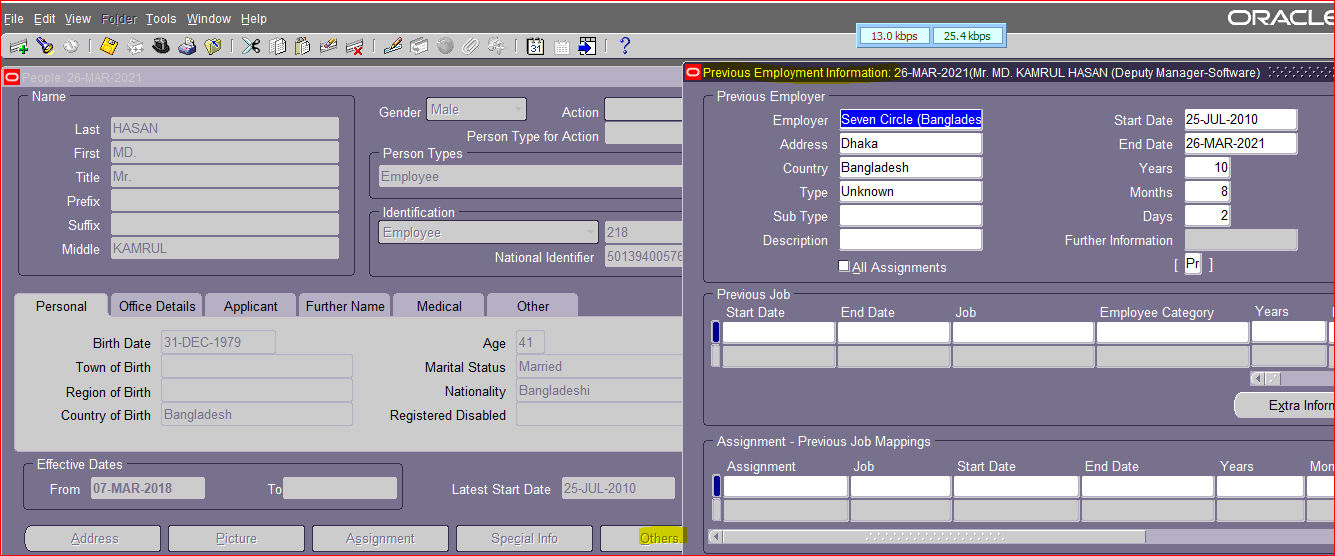
Task: Click the Next Step toolbar icon
Action: [x=136, y=46]
